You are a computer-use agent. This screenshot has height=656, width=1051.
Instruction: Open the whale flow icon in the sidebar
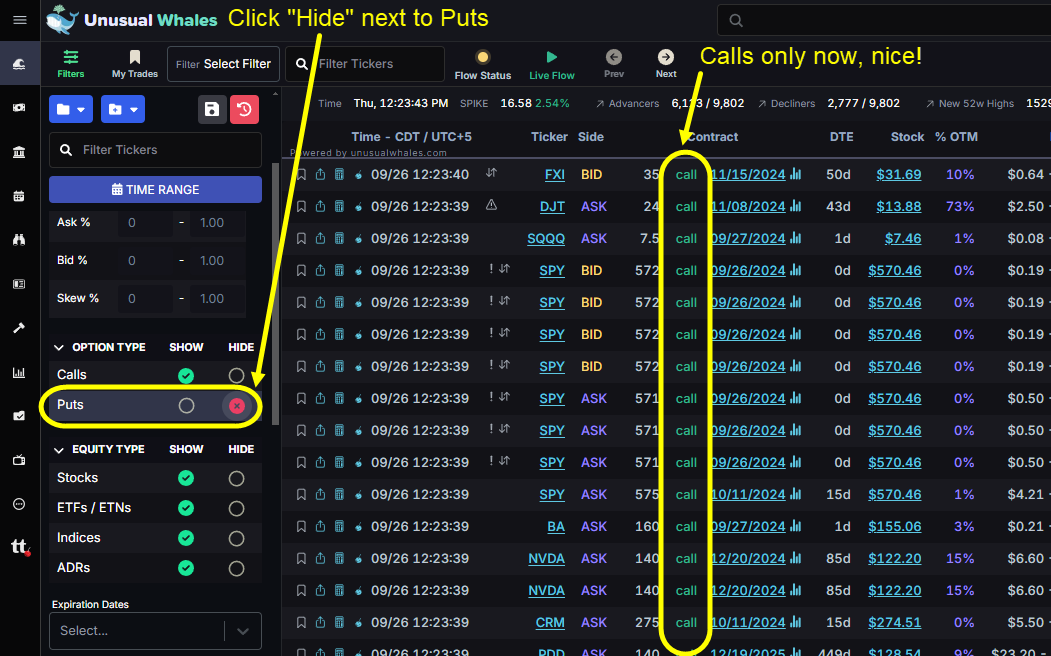[x=19, y=64]
